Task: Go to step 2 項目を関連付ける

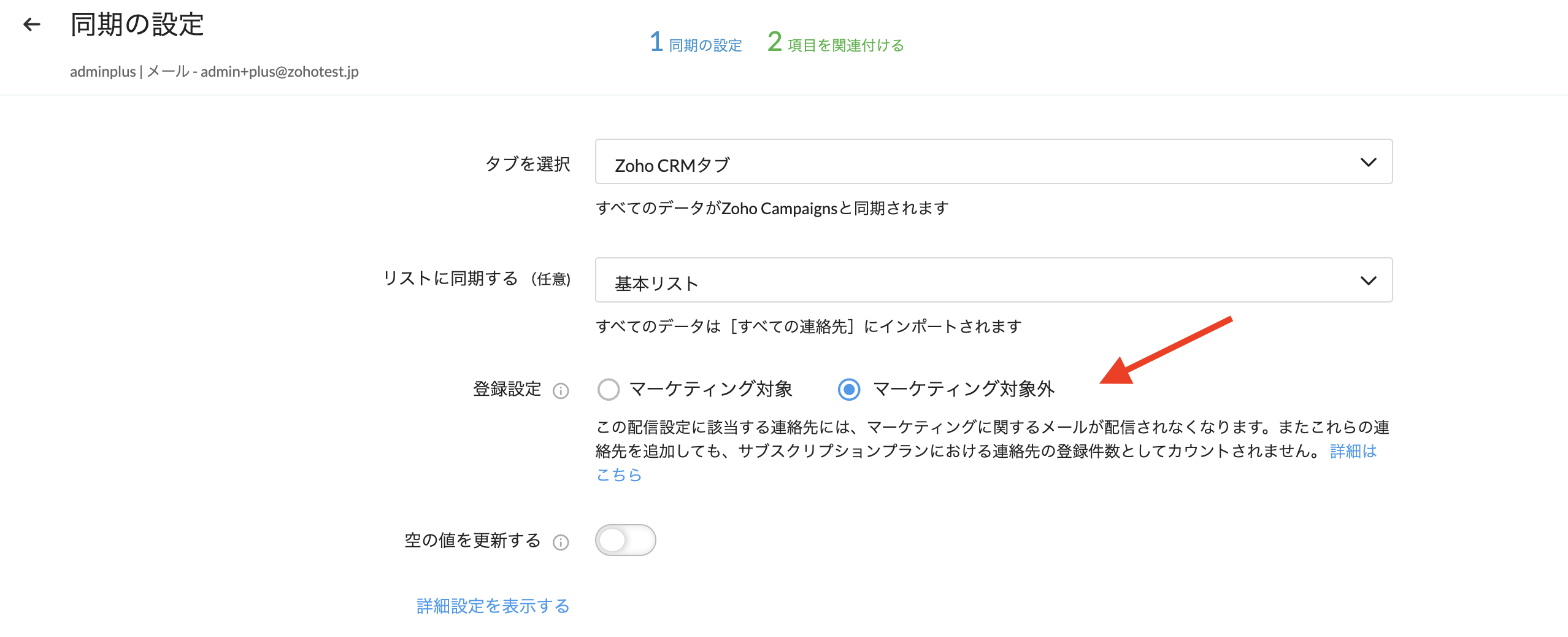Action: [x=845, y=45]
